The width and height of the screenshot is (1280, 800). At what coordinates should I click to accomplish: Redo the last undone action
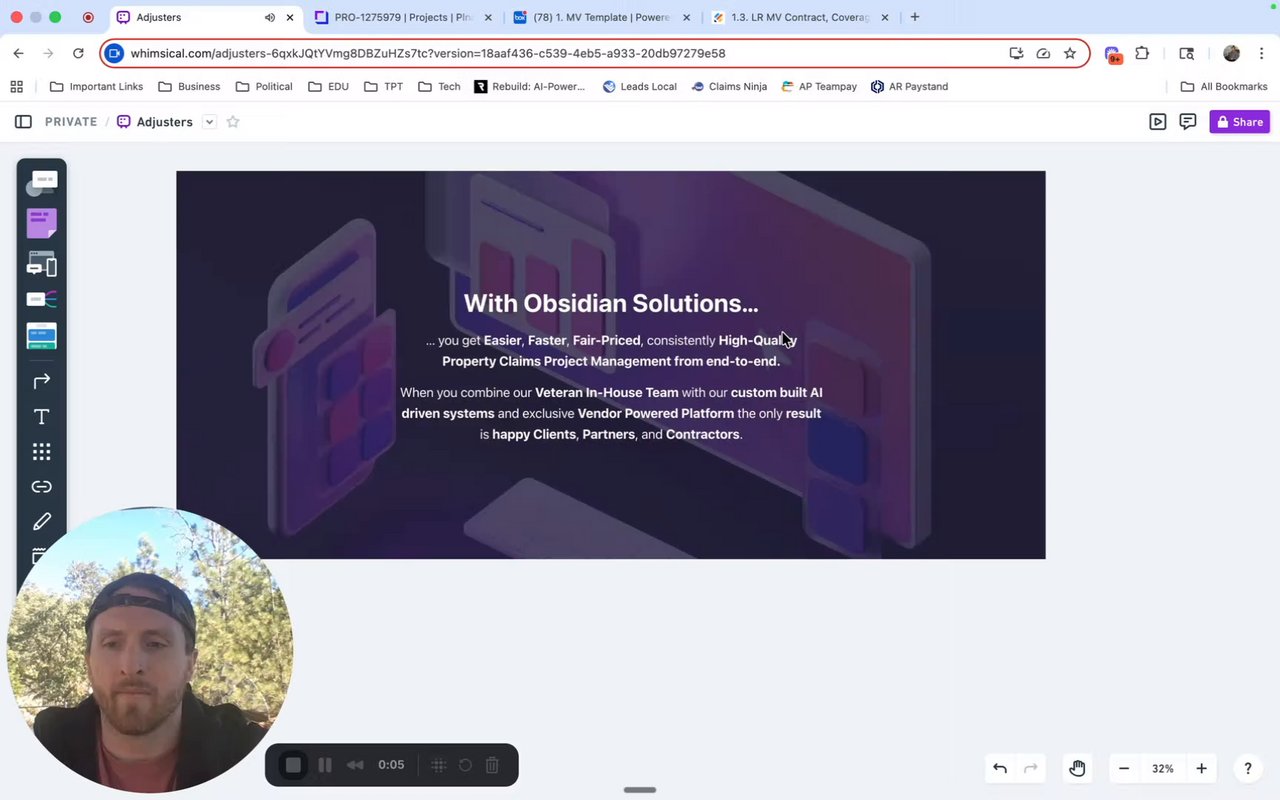point(1031,768)
